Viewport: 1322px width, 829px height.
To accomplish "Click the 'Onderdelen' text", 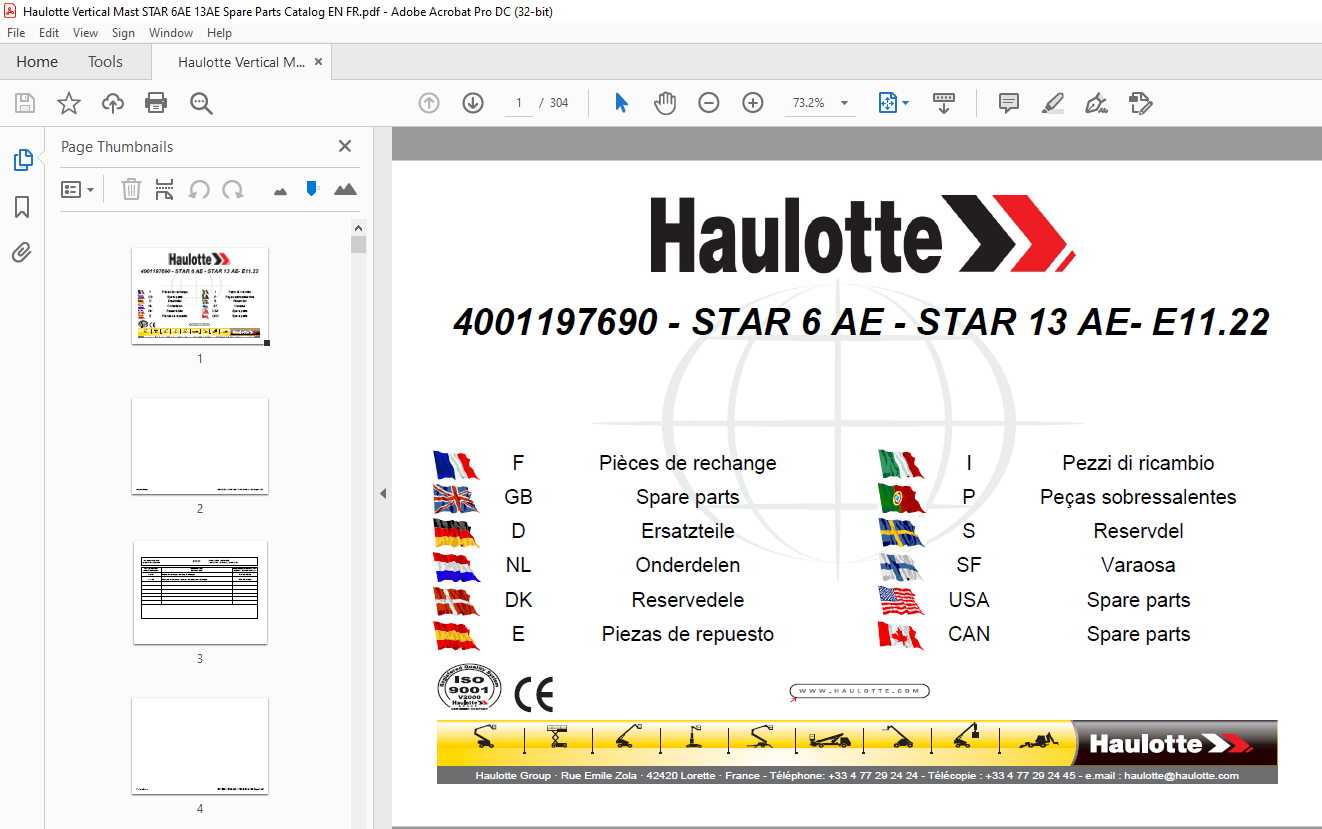I will point(688,565).
